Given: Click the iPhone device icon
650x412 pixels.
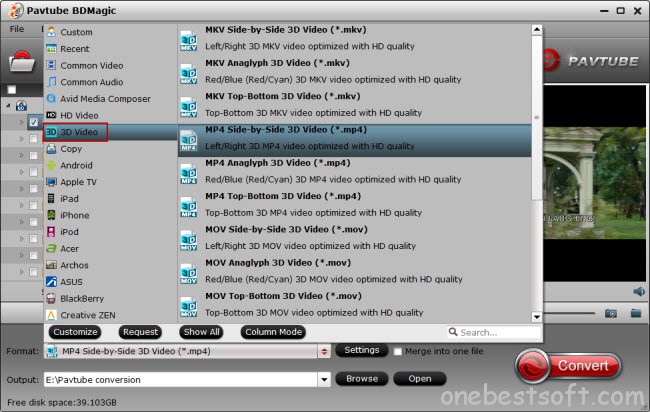Looking at the screenshot, I should tap(51, 215).
